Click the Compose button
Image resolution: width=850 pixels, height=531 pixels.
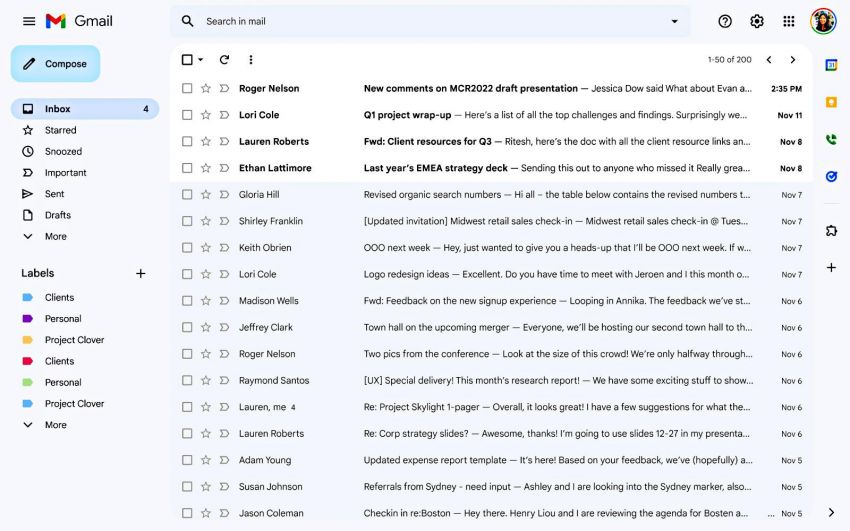(55, 64)
